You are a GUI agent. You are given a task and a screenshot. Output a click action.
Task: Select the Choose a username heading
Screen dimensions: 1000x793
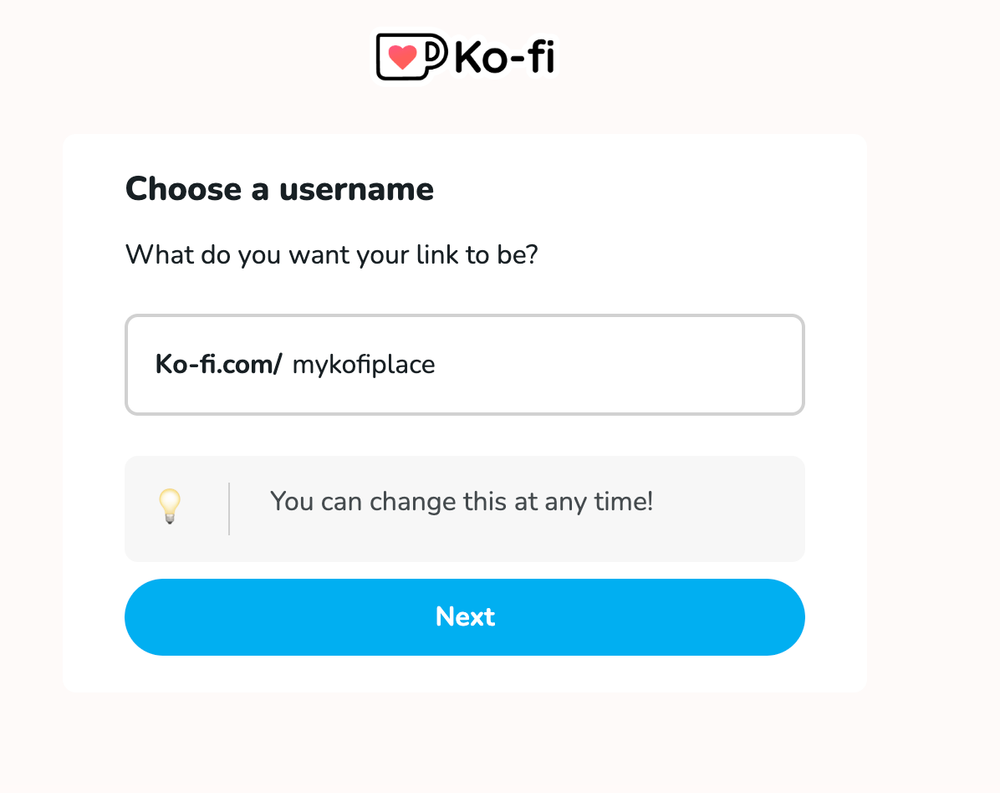point(279,189)
